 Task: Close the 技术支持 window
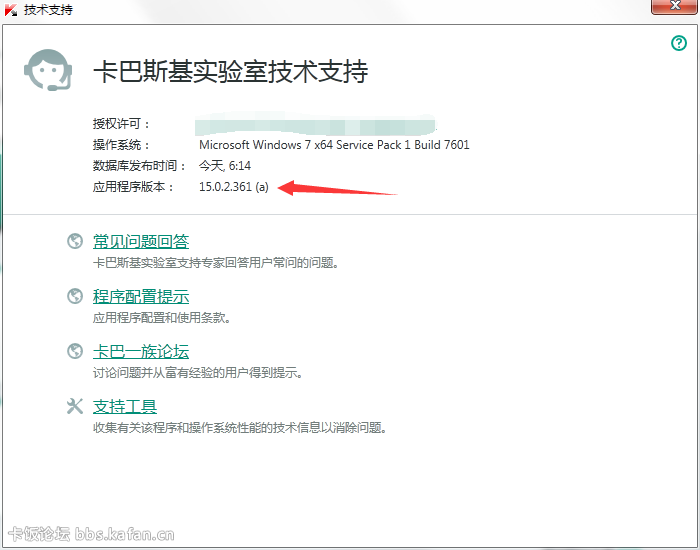(x=675, y=6)
